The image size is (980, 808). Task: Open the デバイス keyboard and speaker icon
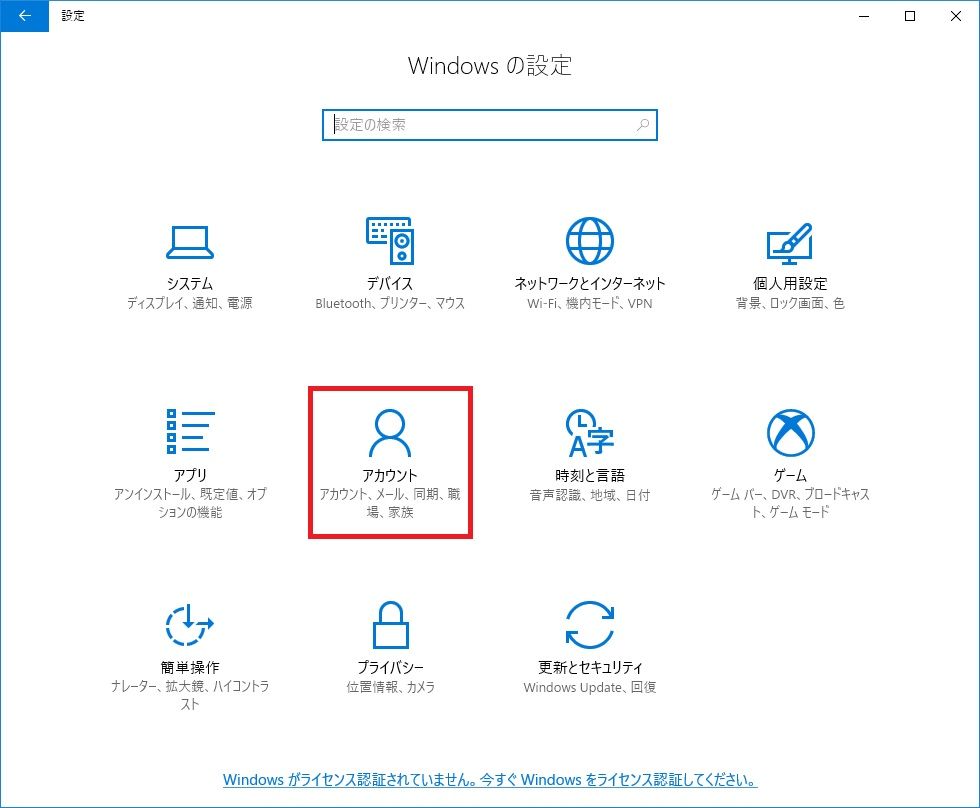390,241
